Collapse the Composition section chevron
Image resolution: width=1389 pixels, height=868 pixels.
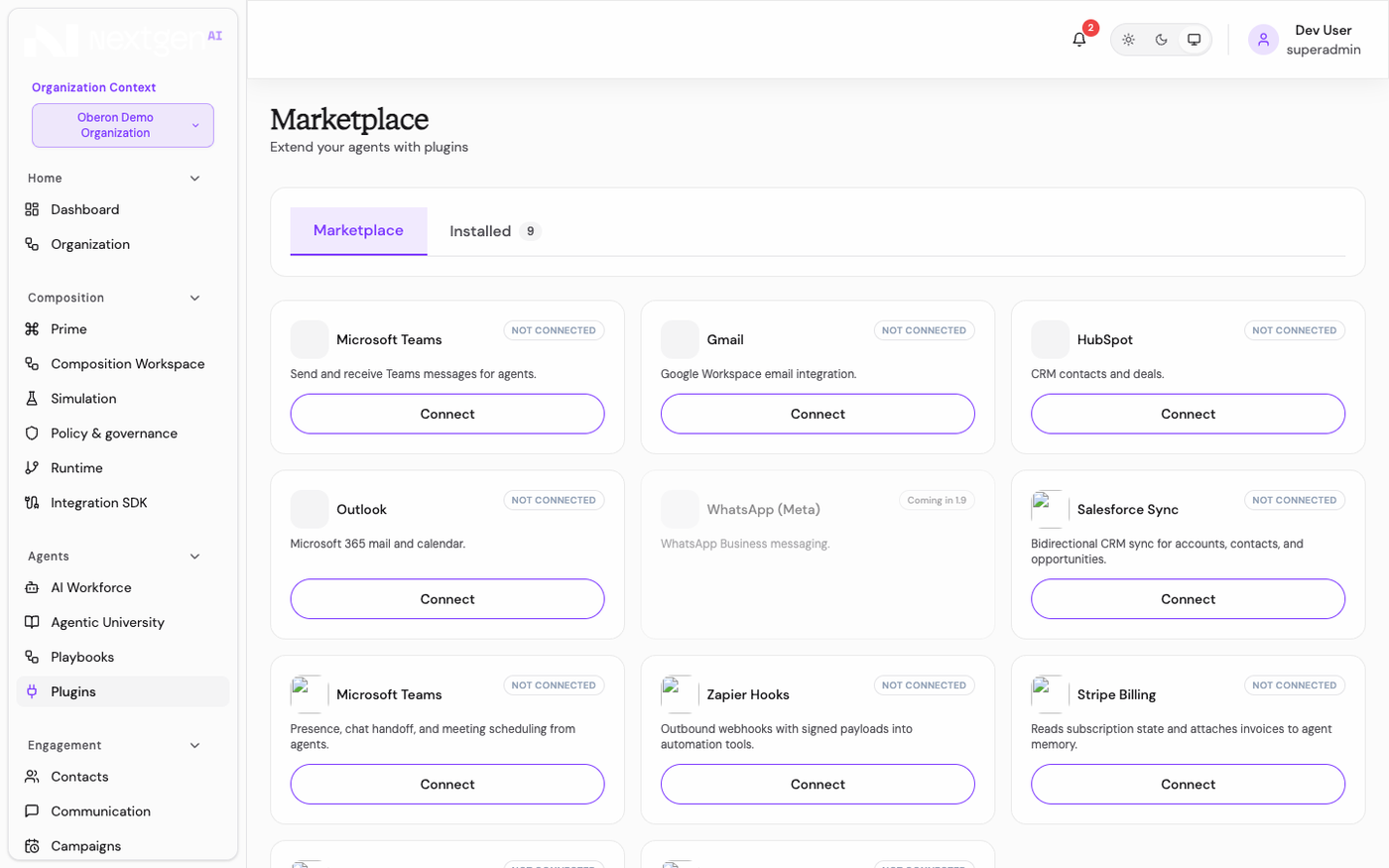194,298
